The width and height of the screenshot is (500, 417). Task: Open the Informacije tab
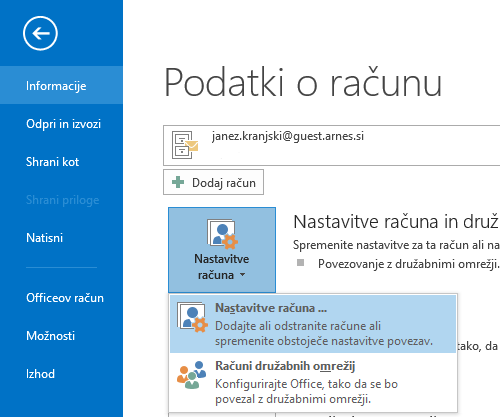[61, 85]
